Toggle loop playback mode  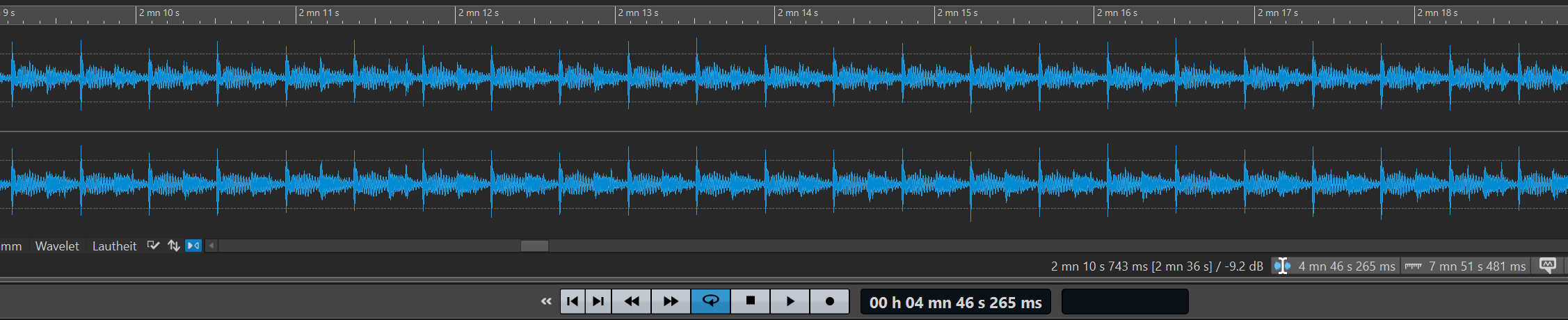pos(710,301)
